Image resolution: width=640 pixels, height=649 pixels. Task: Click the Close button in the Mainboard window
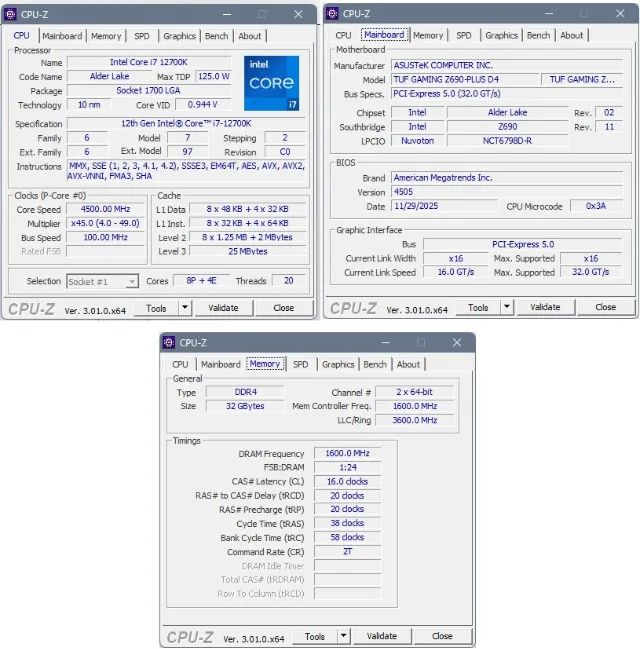click(x=606, y=307)
